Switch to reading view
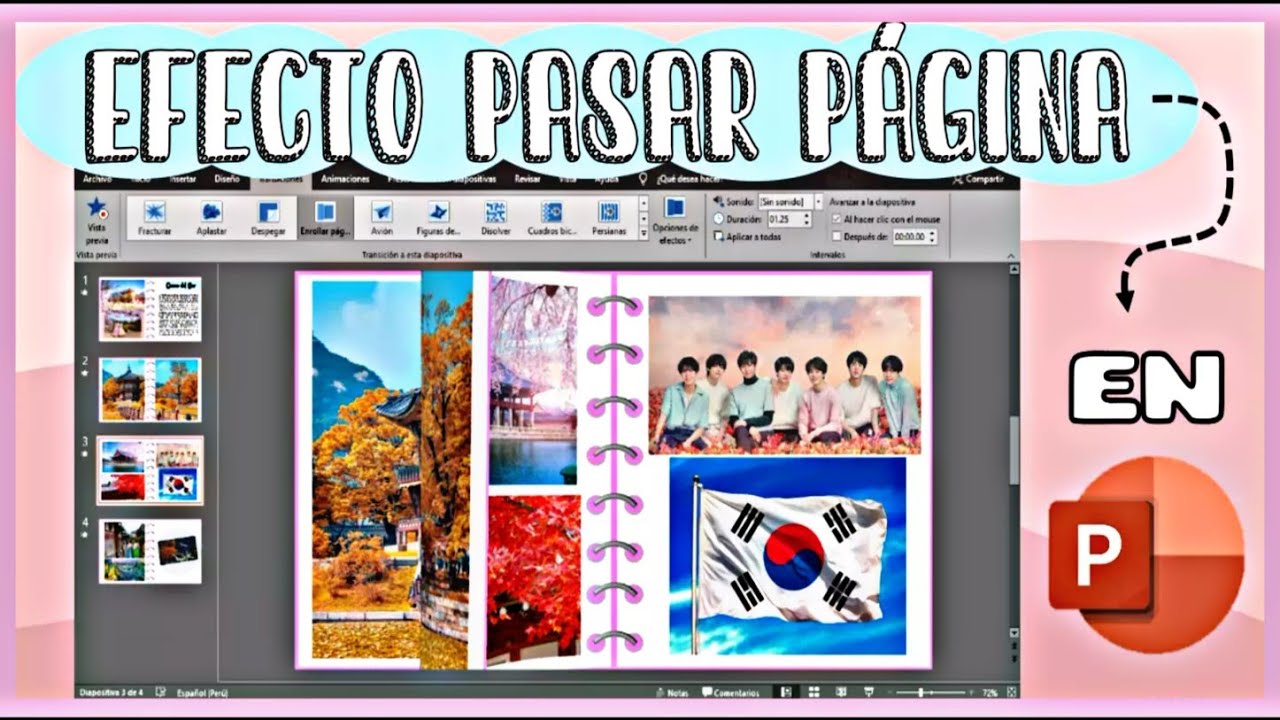This screenshot has height=720, width=1280. (x=841, y=692)
